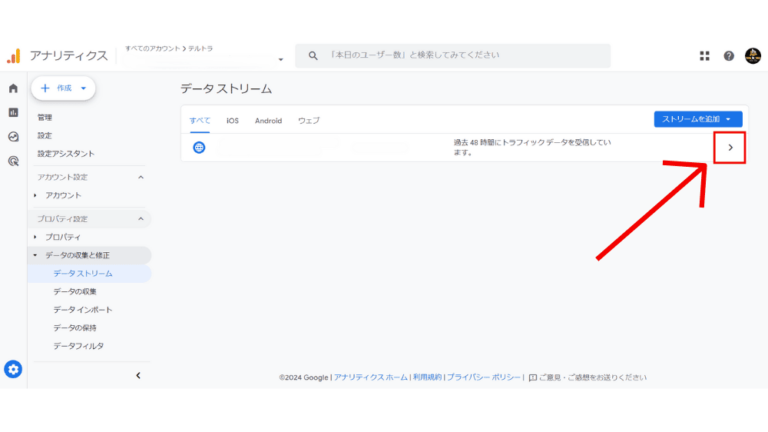This screenshot has width=768, height=432.
Task: Click the web stream globe icon
Action: (199, 148)
